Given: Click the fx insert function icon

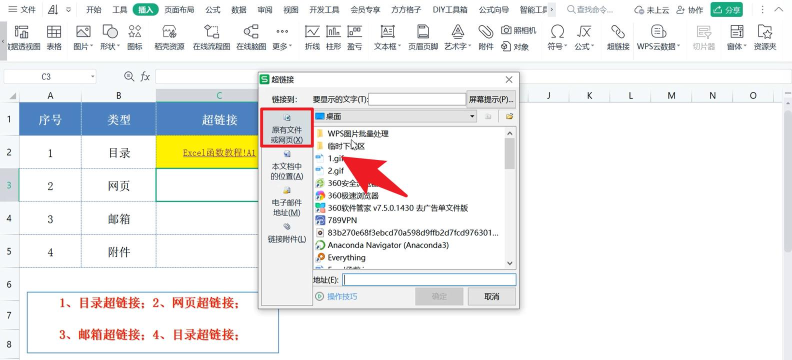Looking at the screenshot, I should [145, 76].
